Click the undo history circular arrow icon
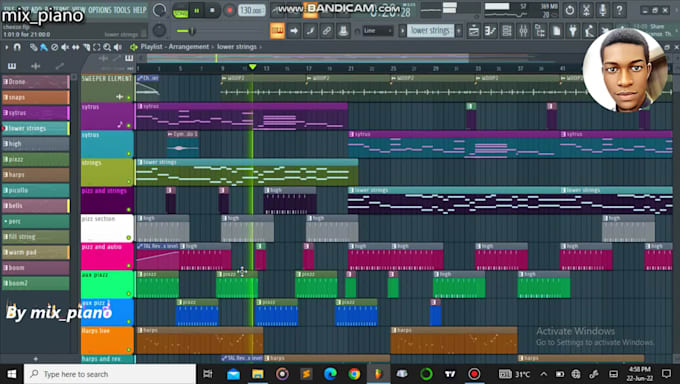680x384 pixels. point(570,10)
